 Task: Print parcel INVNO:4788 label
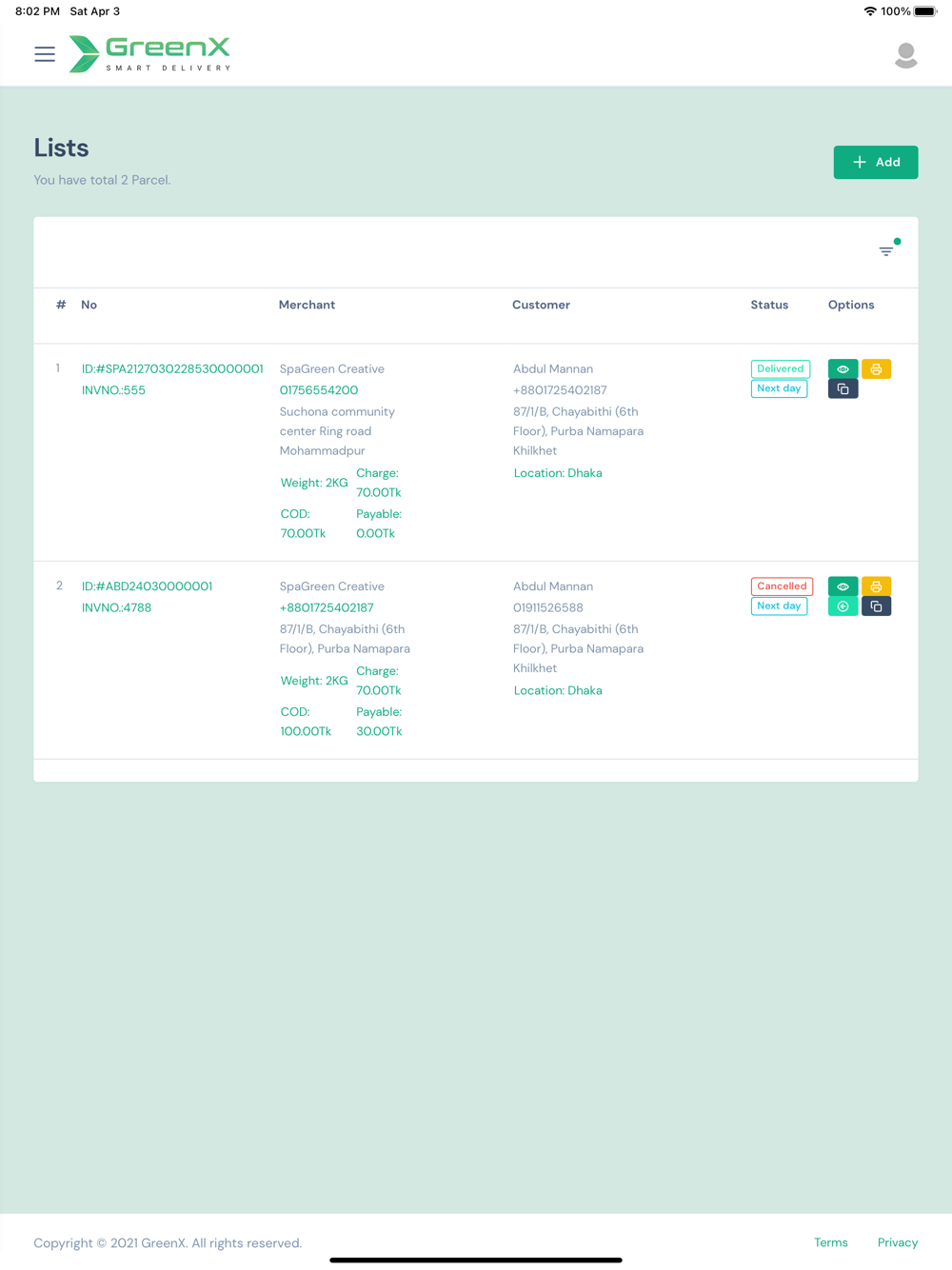877,586
